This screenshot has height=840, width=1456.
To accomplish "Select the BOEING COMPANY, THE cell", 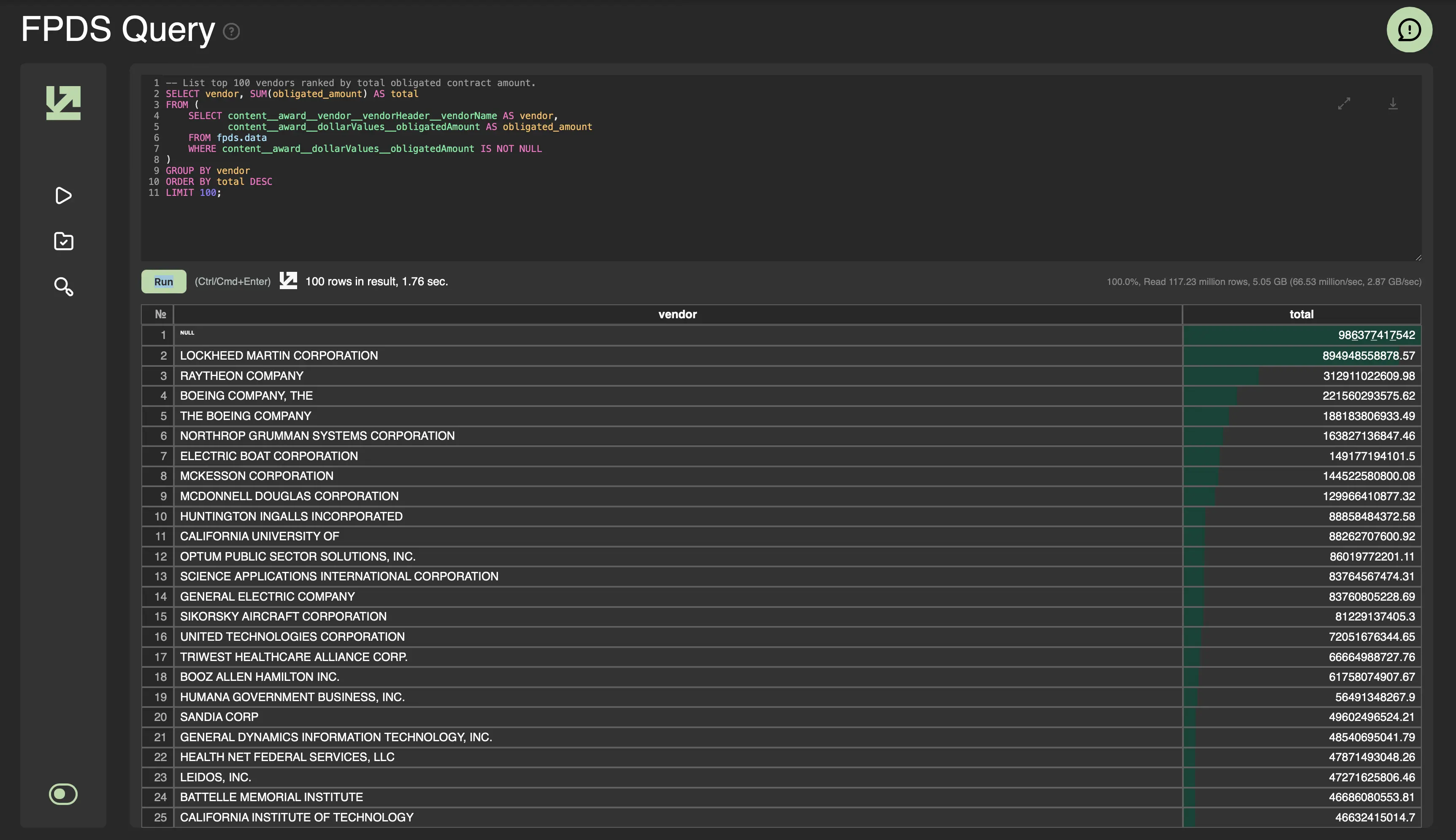I will (677, 396).
